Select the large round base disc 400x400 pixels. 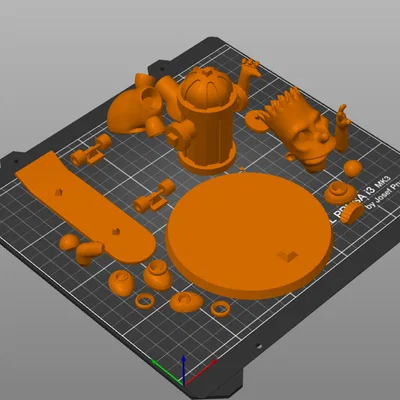point(249,235)
